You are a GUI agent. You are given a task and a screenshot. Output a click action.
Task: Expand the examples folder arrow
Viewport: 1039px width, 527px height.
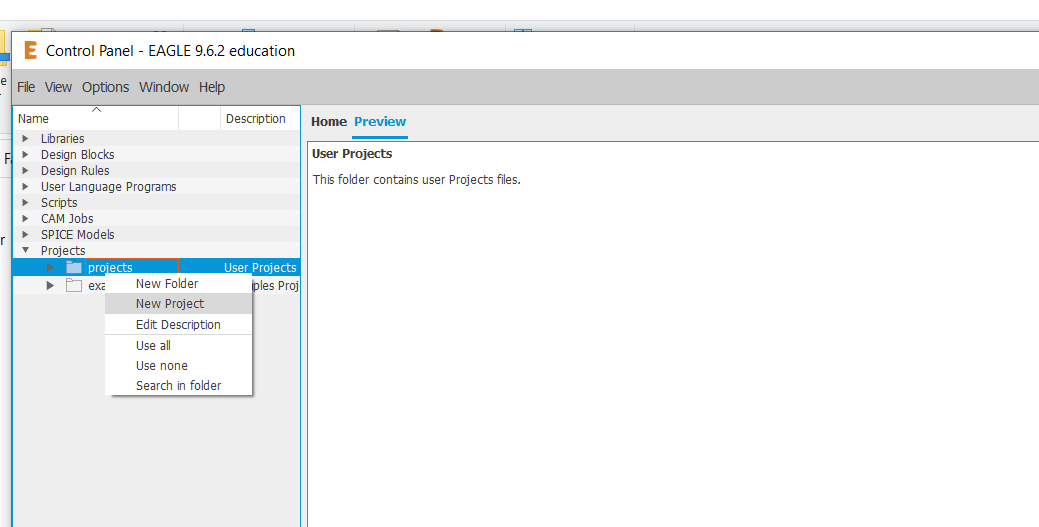(50, 286)
